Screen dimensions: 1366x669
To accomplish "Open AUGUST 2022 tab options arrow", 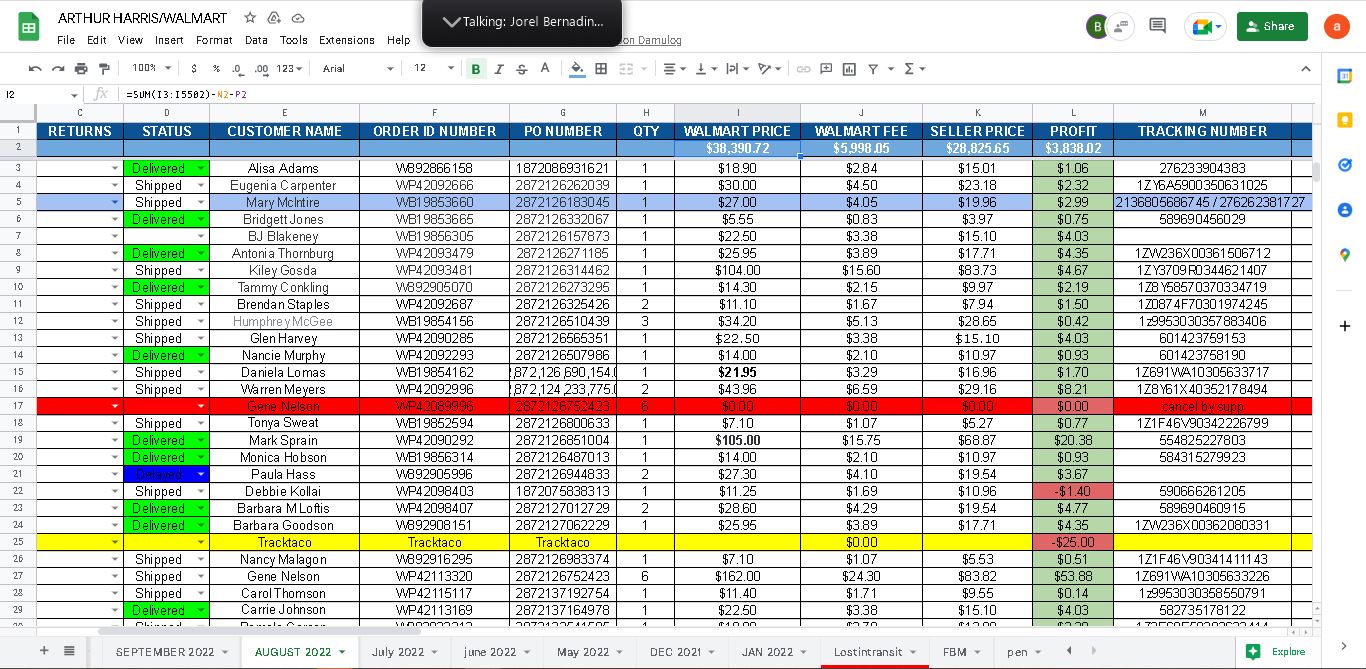I will click(342, 652).
